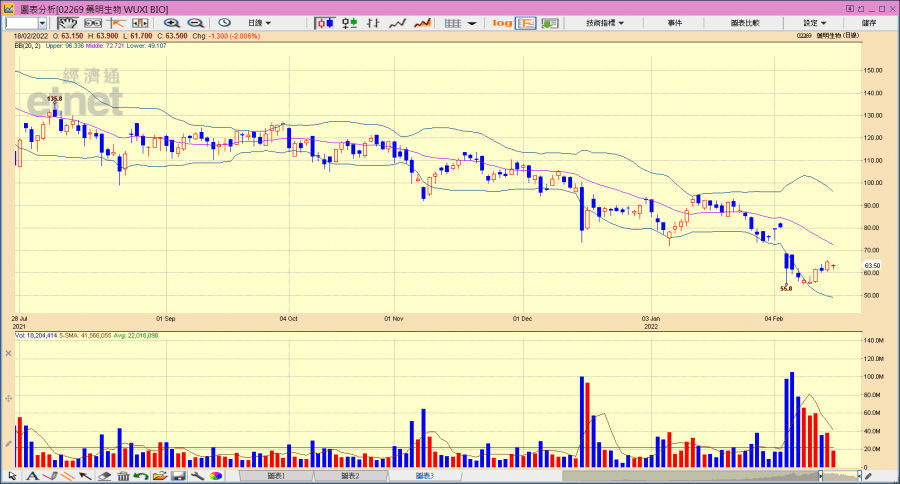Switch to the 圖表2 tab

[x=350, y=476]
